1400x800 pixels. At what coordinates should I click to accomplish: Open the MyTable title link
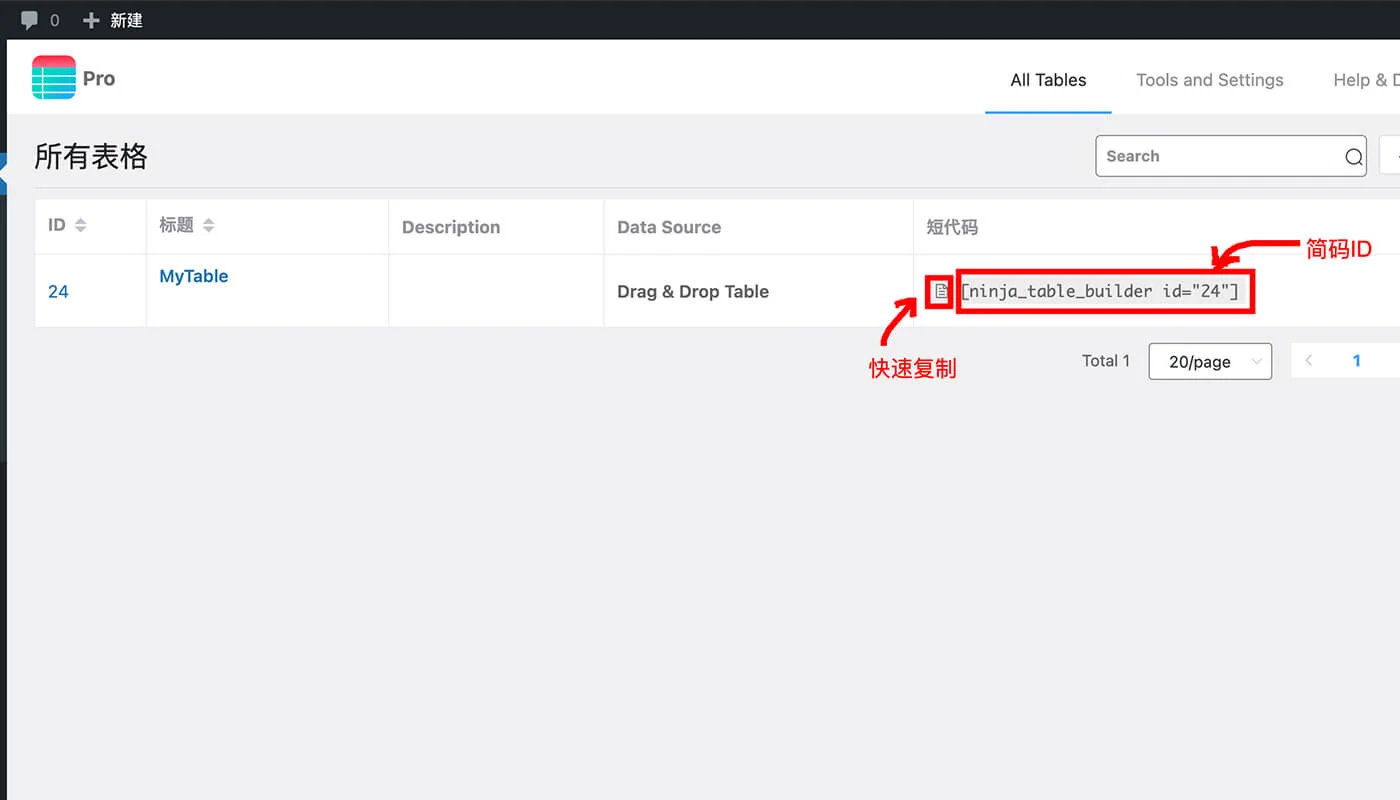coord(194,276)
